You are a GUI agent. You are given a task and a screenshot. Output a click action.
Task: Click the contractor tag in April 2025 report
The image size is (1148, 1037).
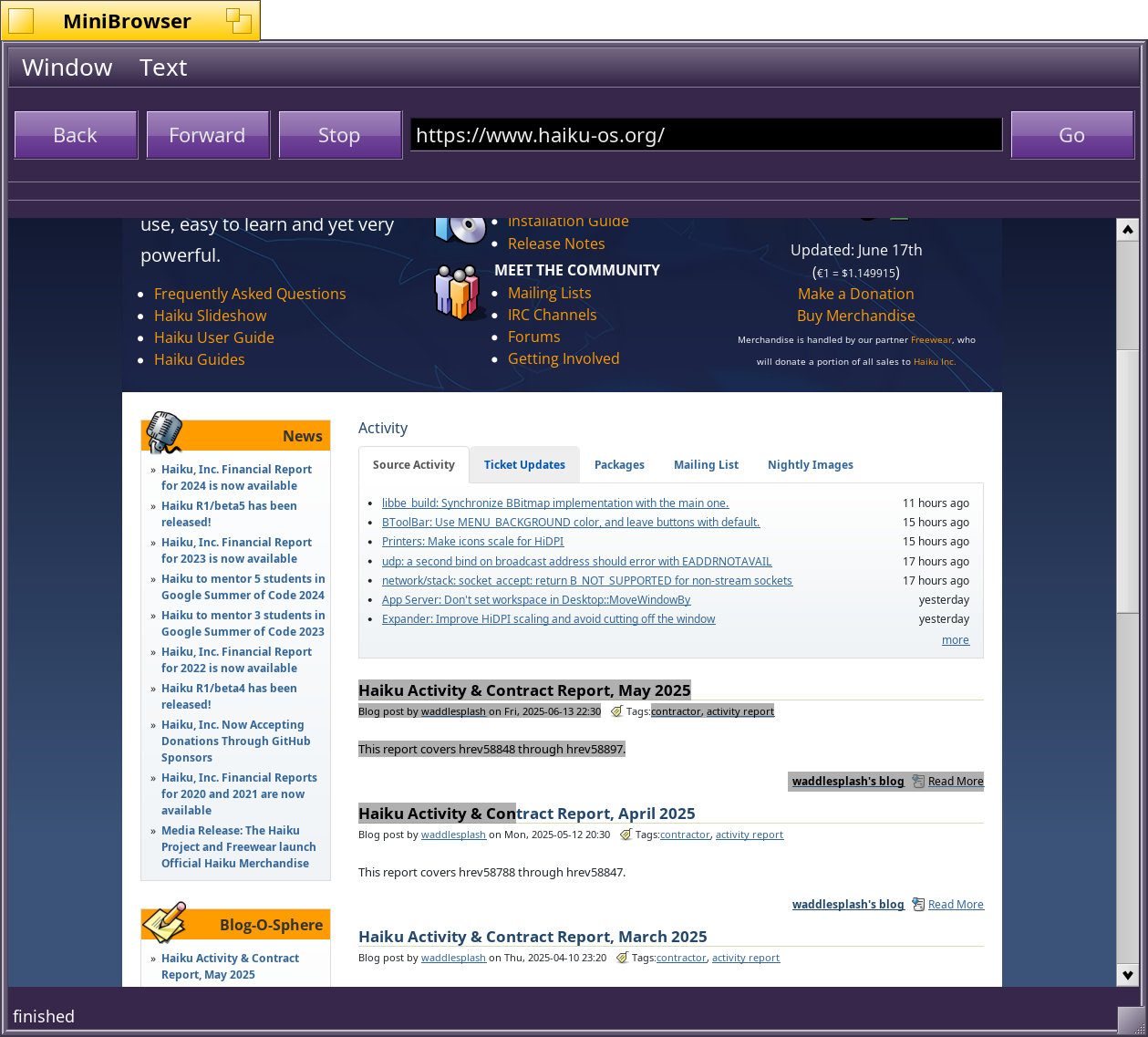[x=685, y=835]
